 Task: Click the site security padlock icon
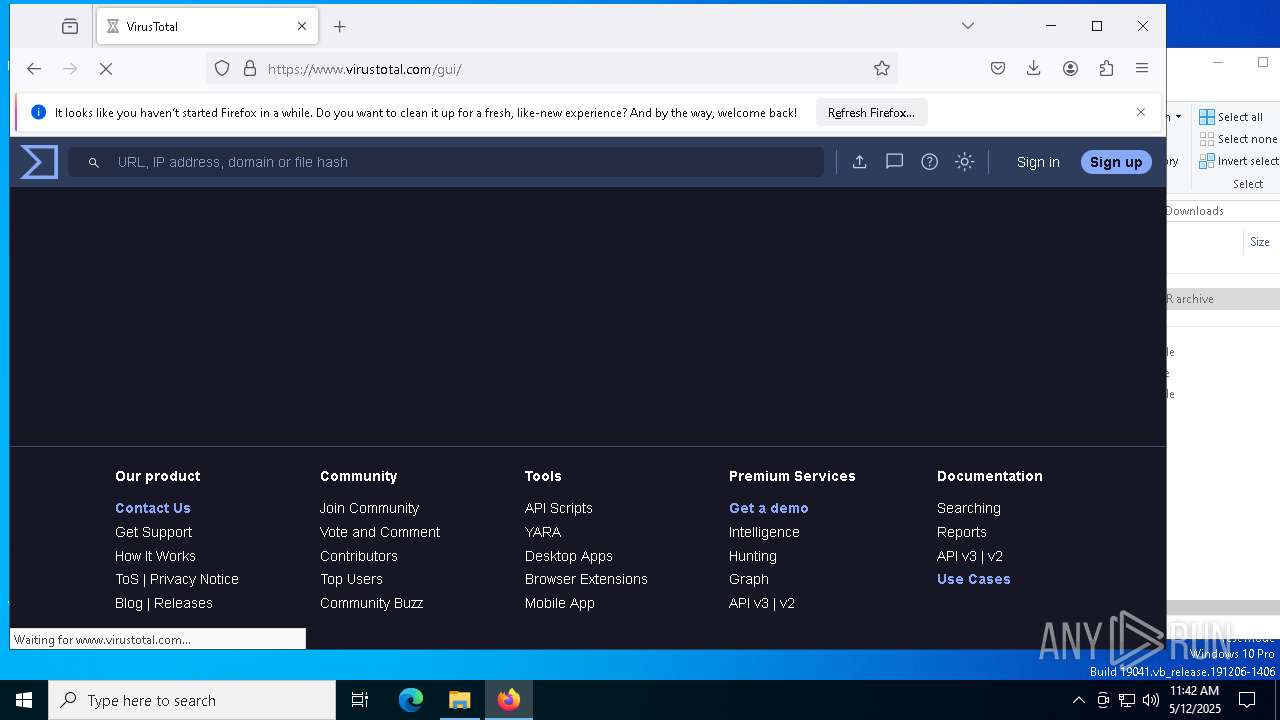coord(250,69)
